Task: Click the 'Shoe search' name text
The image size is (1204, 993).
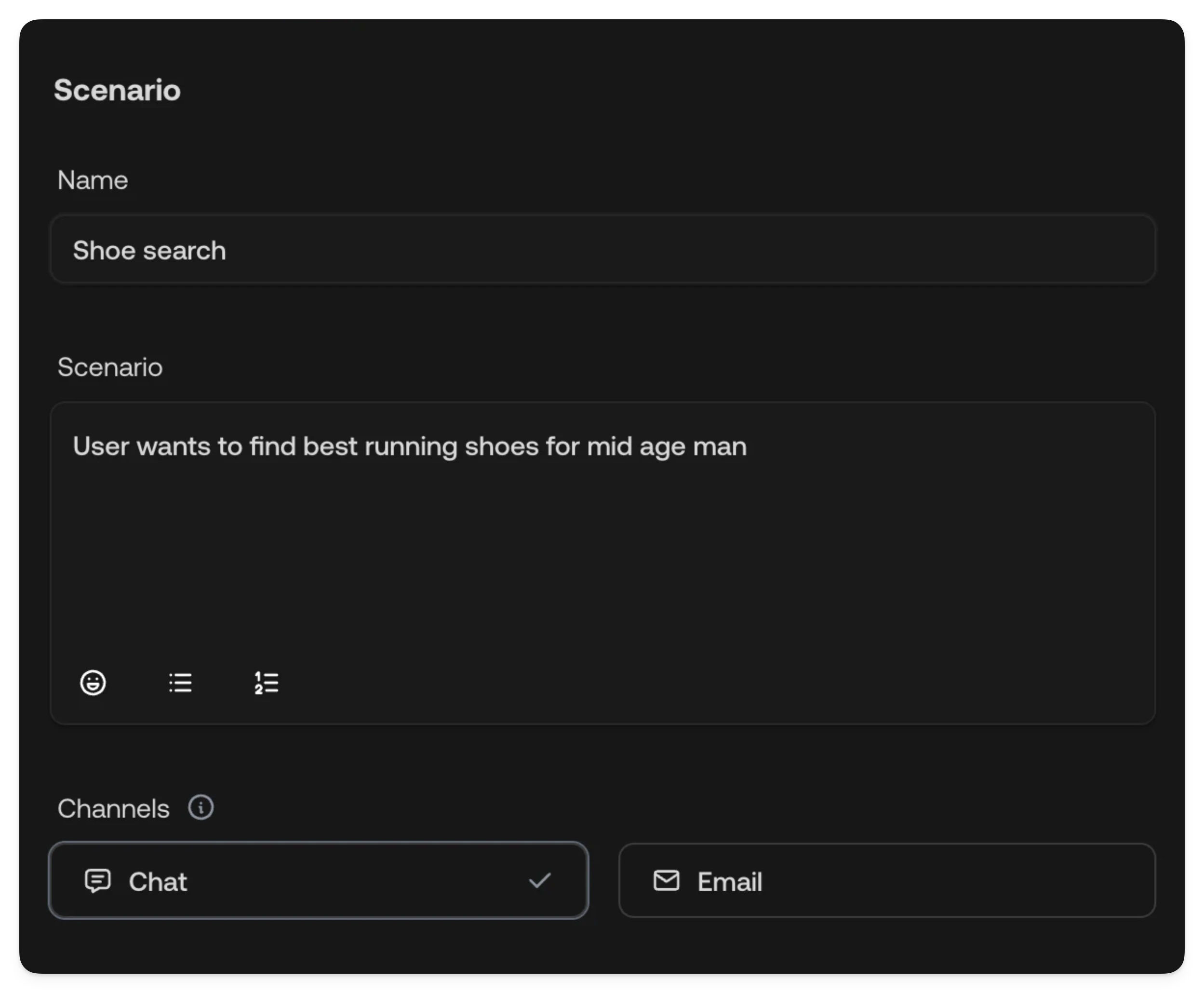Action: point(149,251)
